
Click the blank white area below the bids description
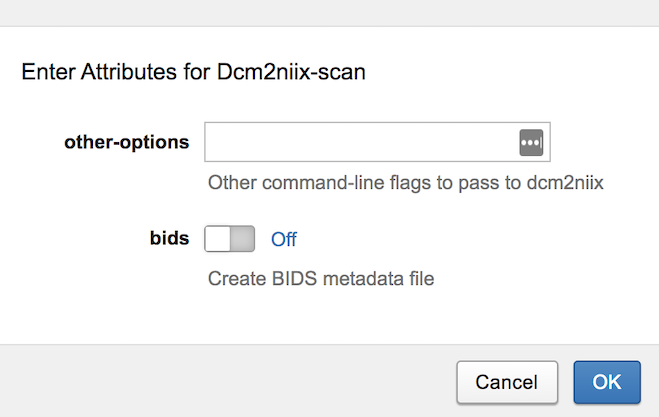[329, 318]
